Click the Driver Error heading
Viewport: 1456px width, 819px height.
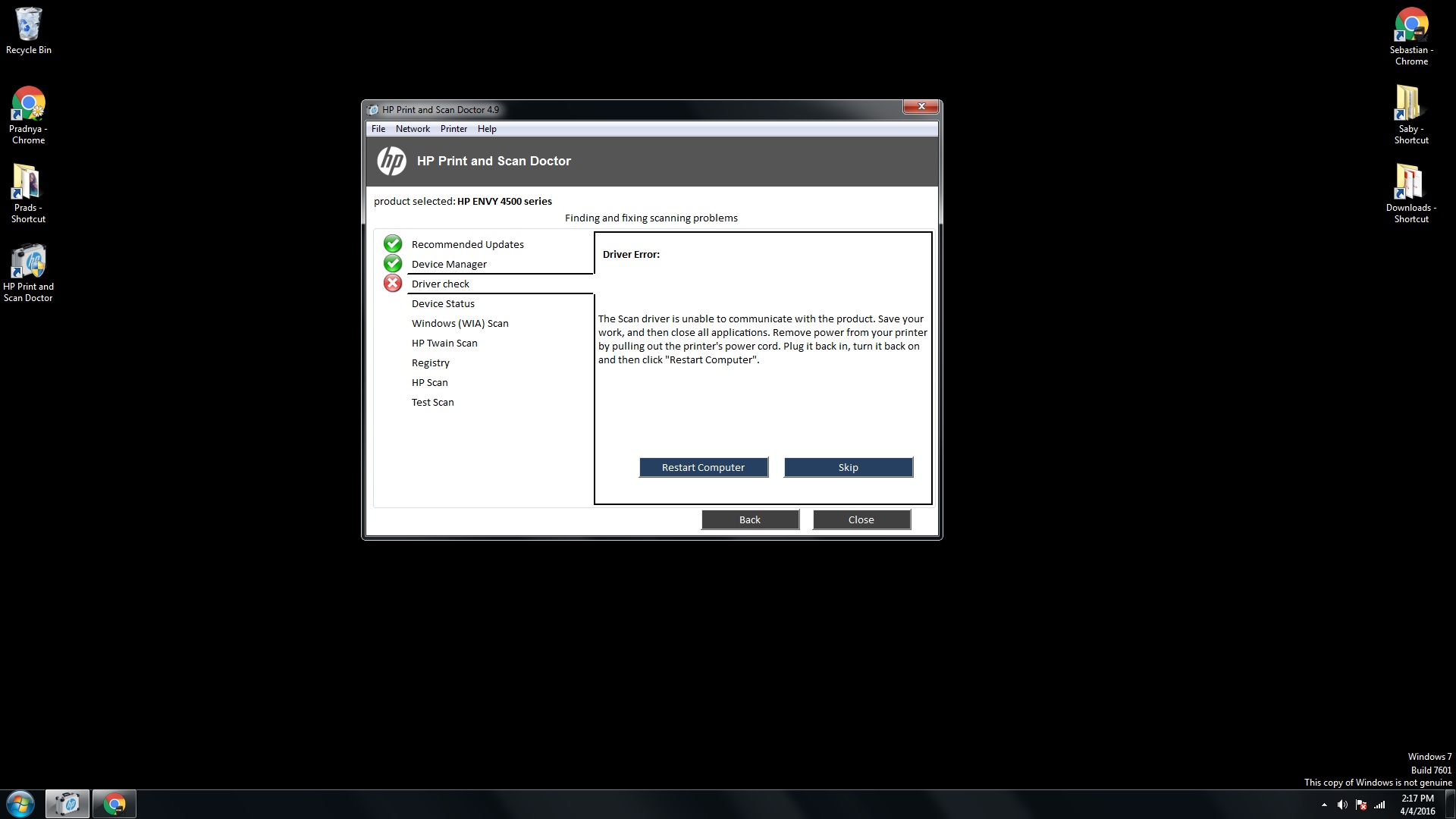(631, 254)
